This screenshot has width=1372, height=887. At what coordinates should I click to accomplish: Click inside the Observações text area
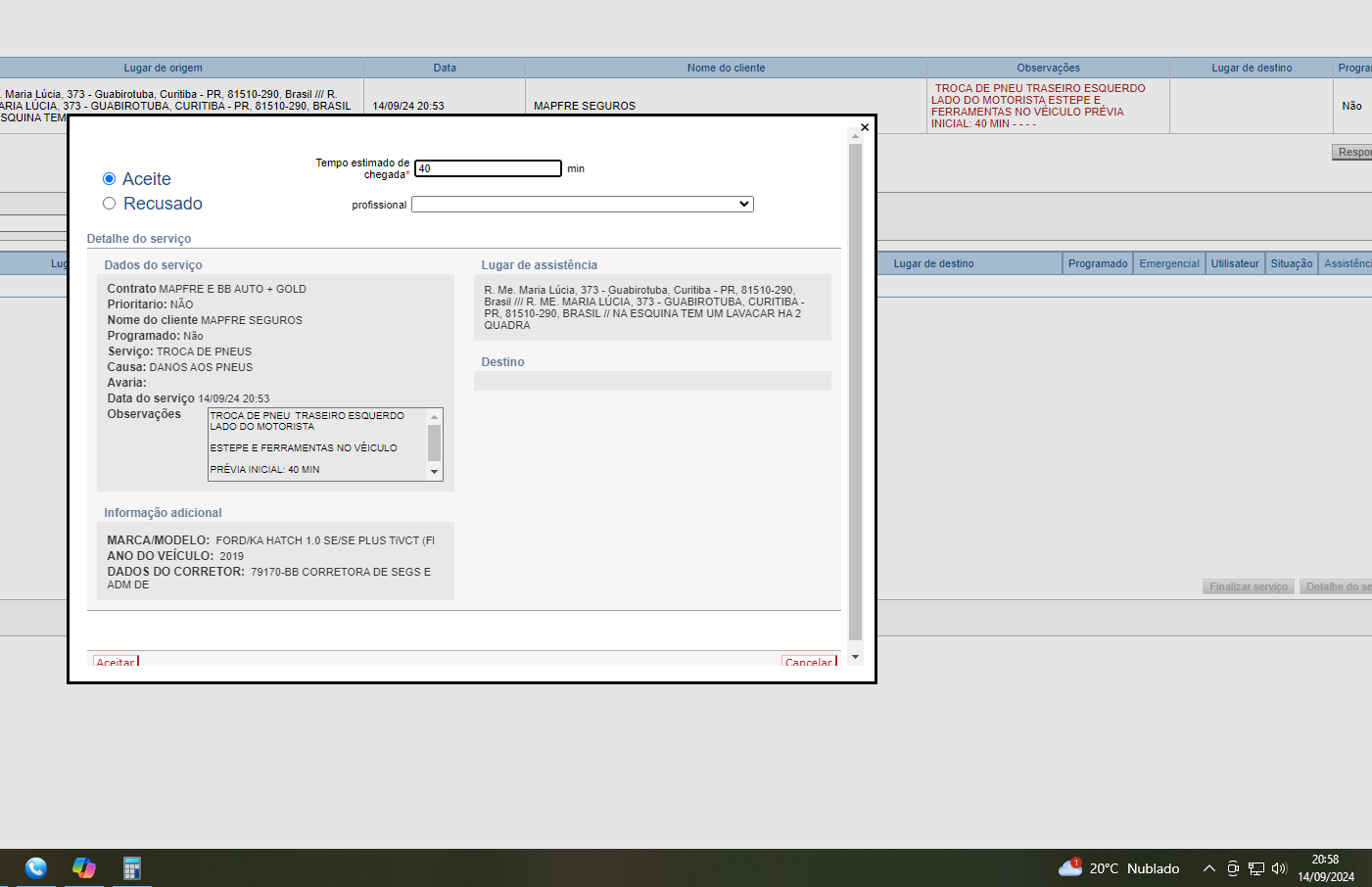click(317, 443)
